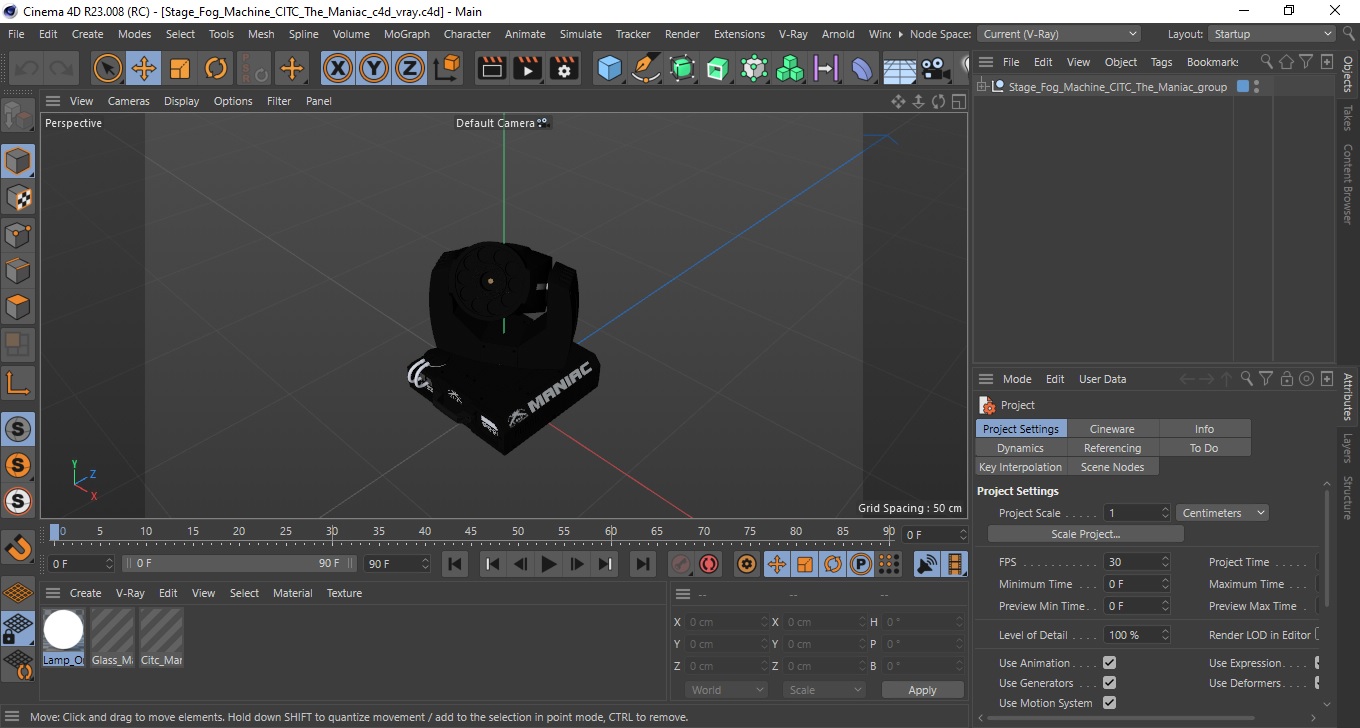Toggle Use Motion System checkbox
Screen dimensions: 1360x728
coord(1109,702)
